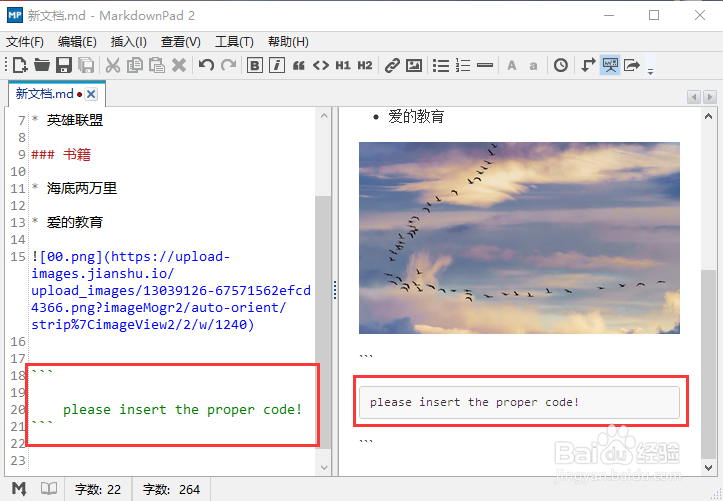Click the 海底两万里 line in editor

tap(74, 188)
